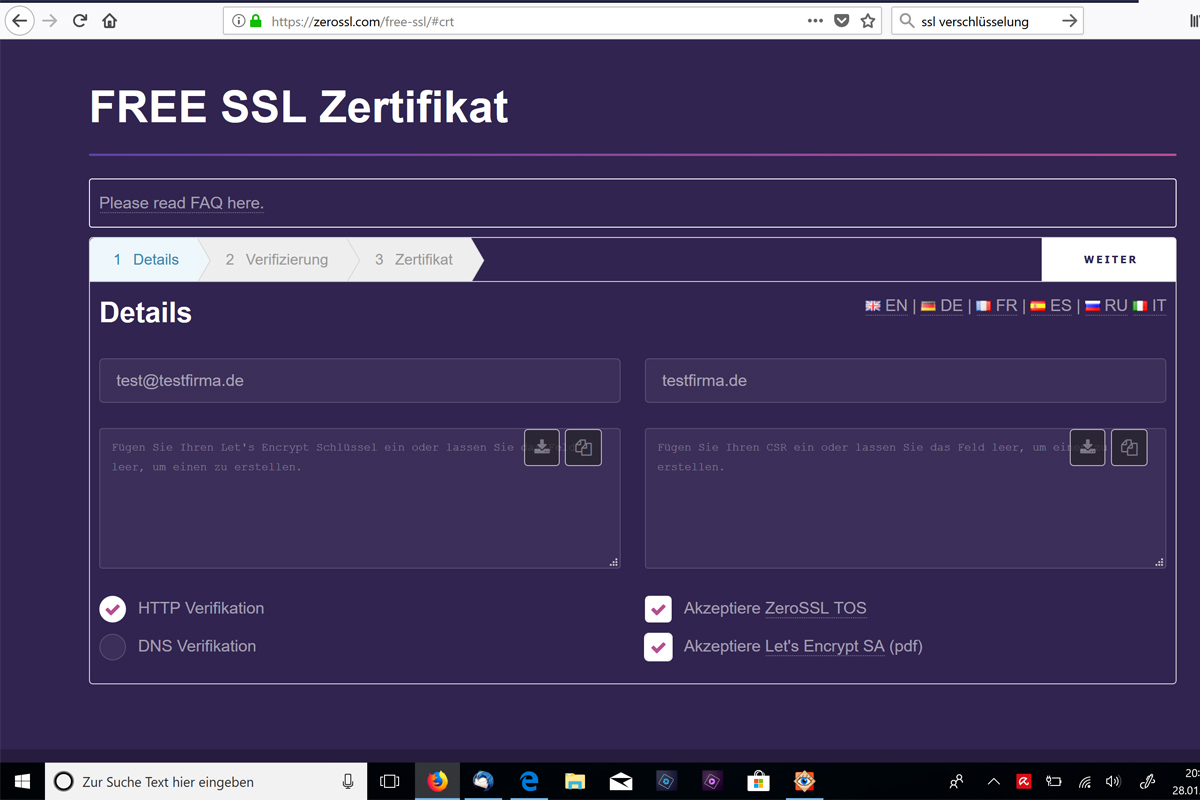Viewport: 1200px width, 800px height.
Task: Switch to the Verifizierung step tab
Action: point(276,260)
